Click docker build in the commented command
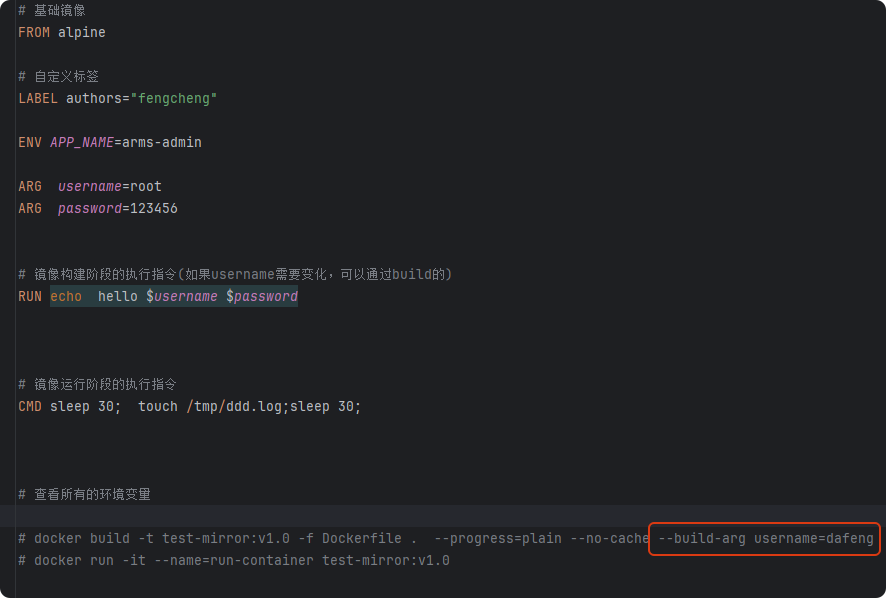Image resolution: width=886 pixels, height=598 pixels. pos(82,538)
